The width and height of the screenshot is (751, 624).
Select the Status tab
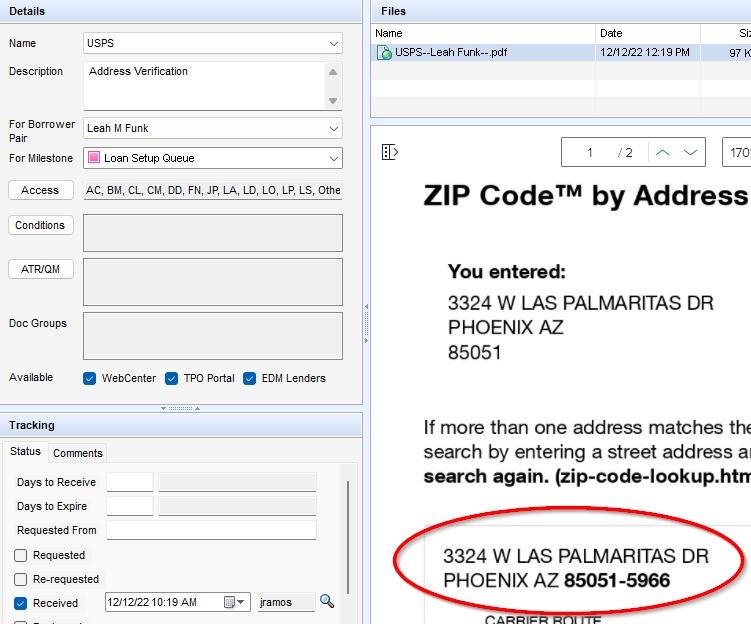tap(25, 452)
